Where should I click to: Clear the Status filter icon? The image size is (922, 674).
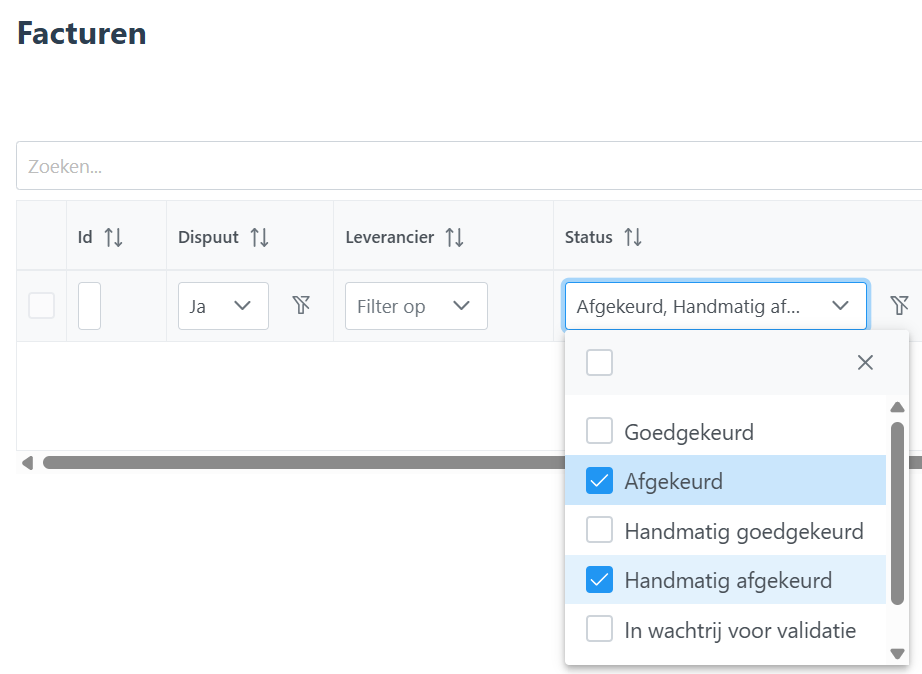[899, 306]
